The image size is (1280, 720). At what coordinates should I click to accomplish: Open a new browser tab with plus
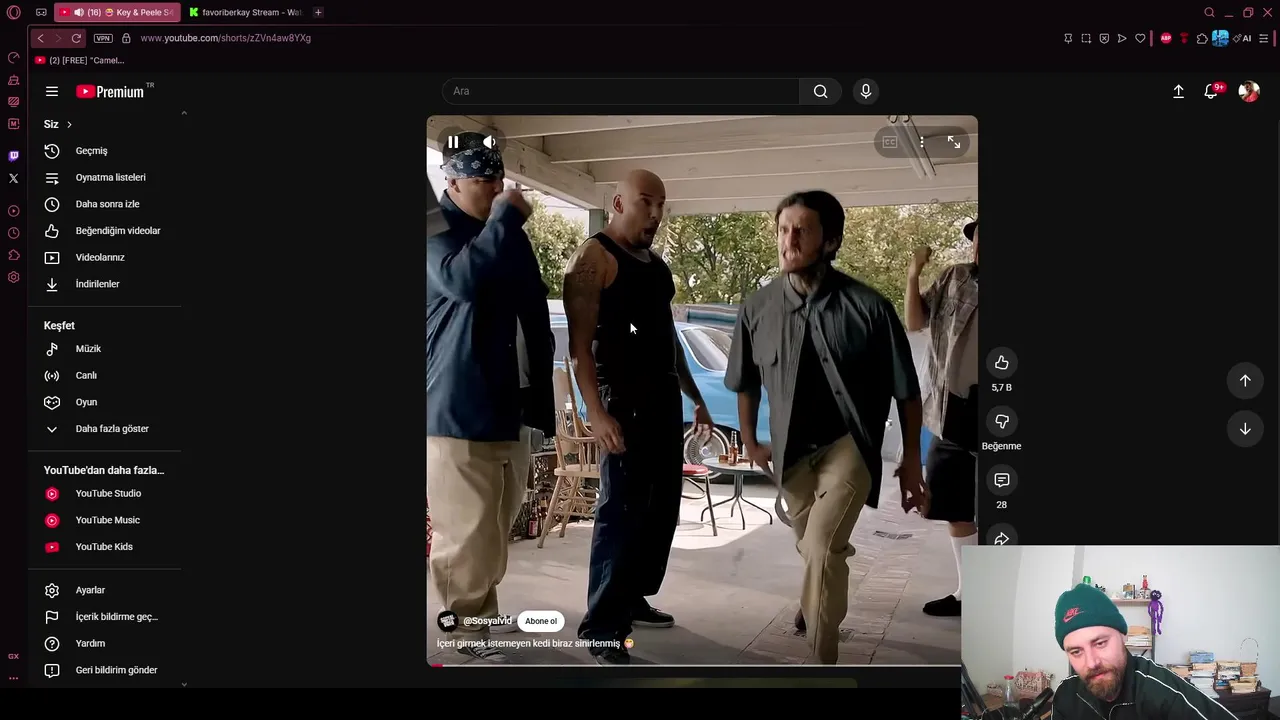[x=318, y=12]
